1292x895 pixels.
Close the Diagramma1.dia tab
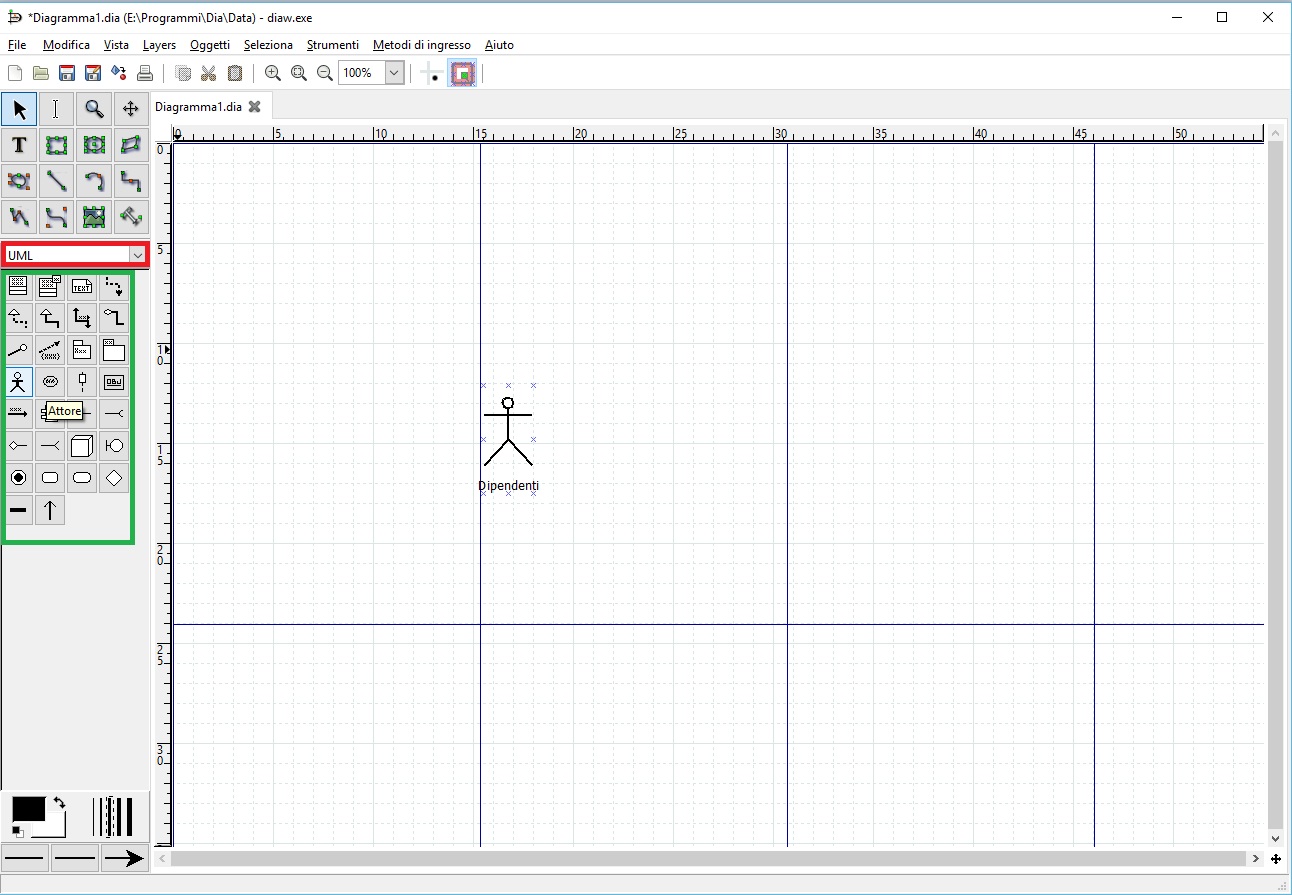pos(254,106)
